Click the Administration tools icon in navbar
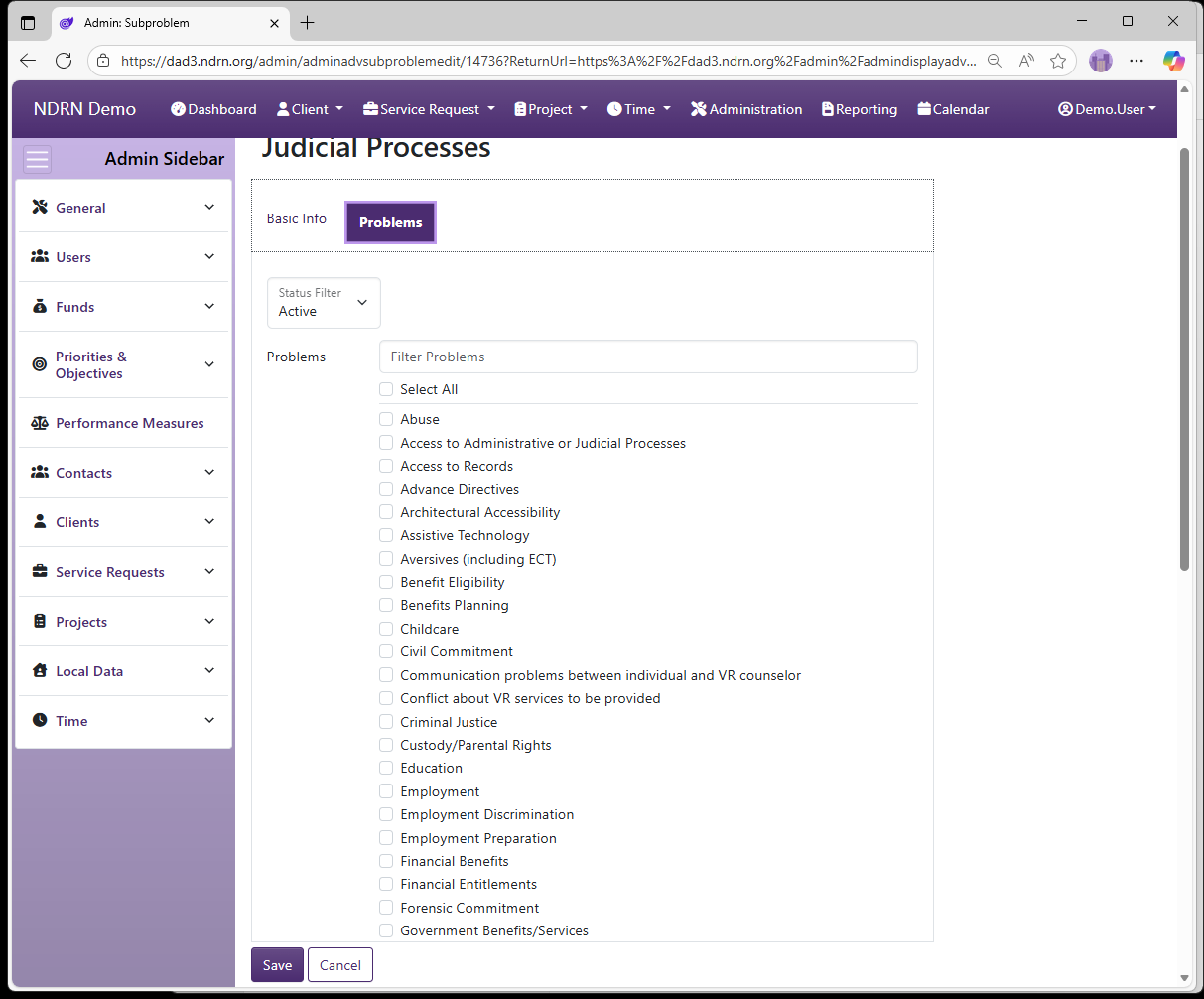Screen dimensions: 1204x999 699,109
